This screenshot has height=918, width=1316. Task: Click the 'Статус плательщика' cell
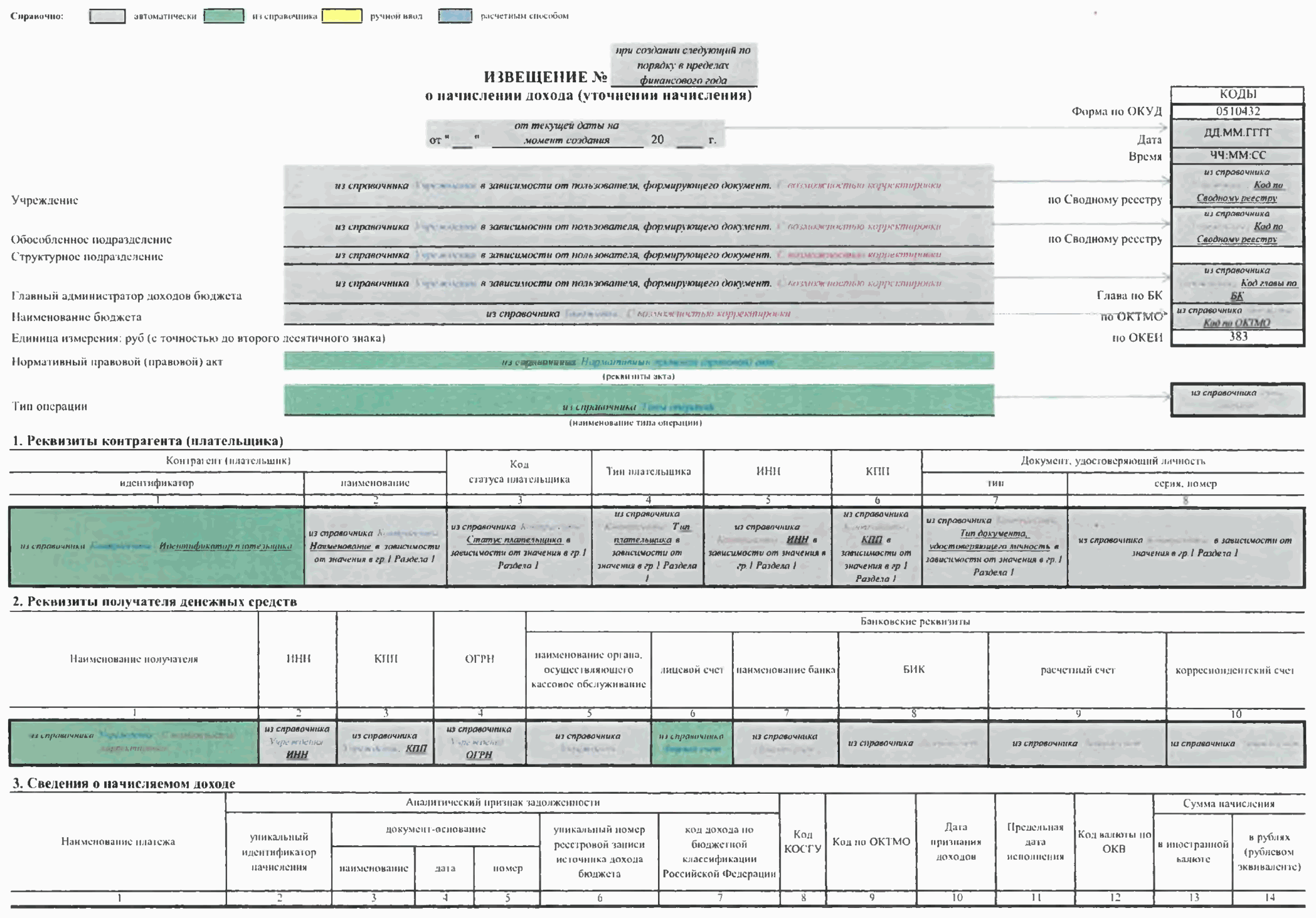coord(519,546)
